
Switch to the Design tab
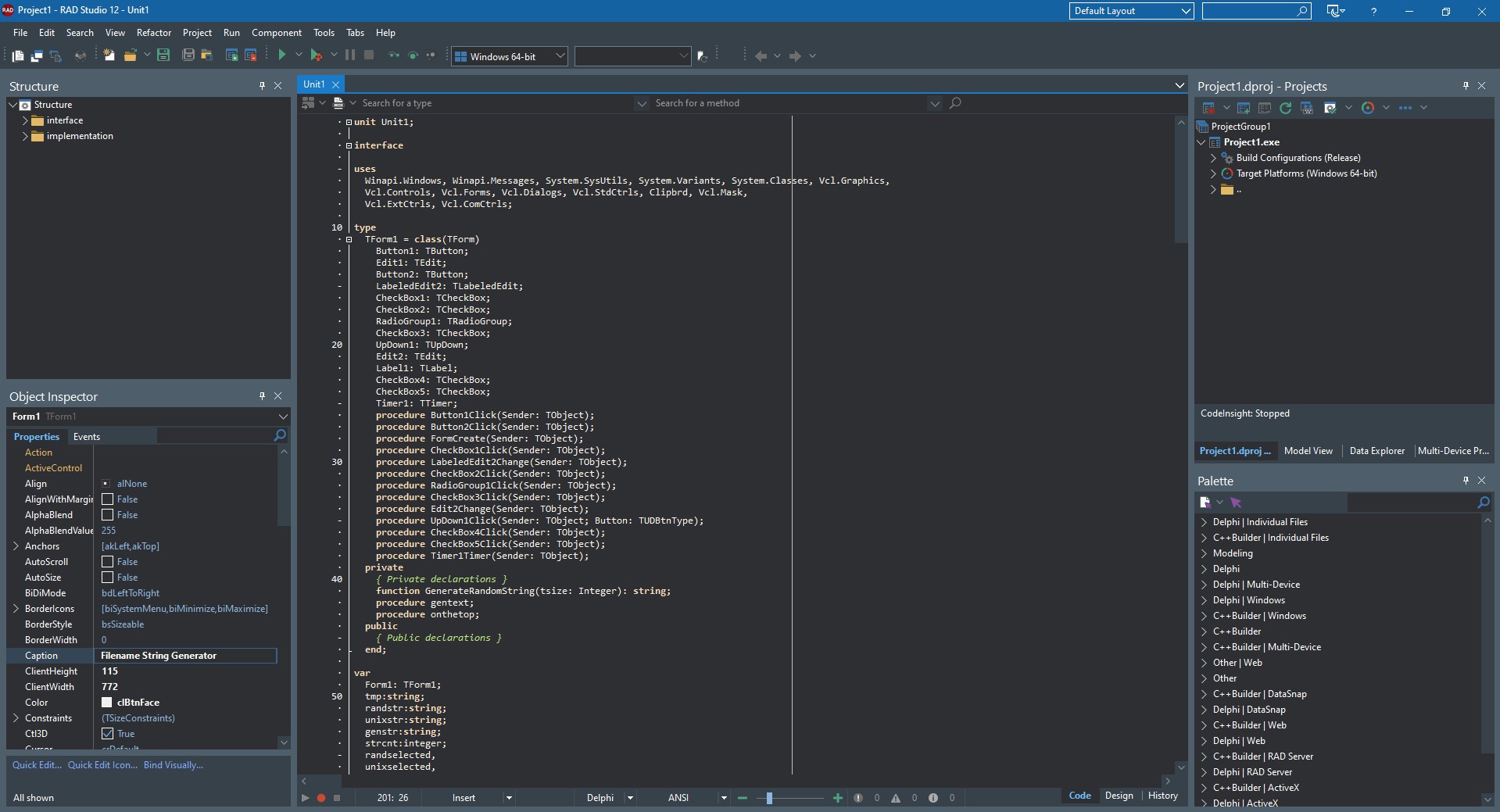coord(1119,796)
